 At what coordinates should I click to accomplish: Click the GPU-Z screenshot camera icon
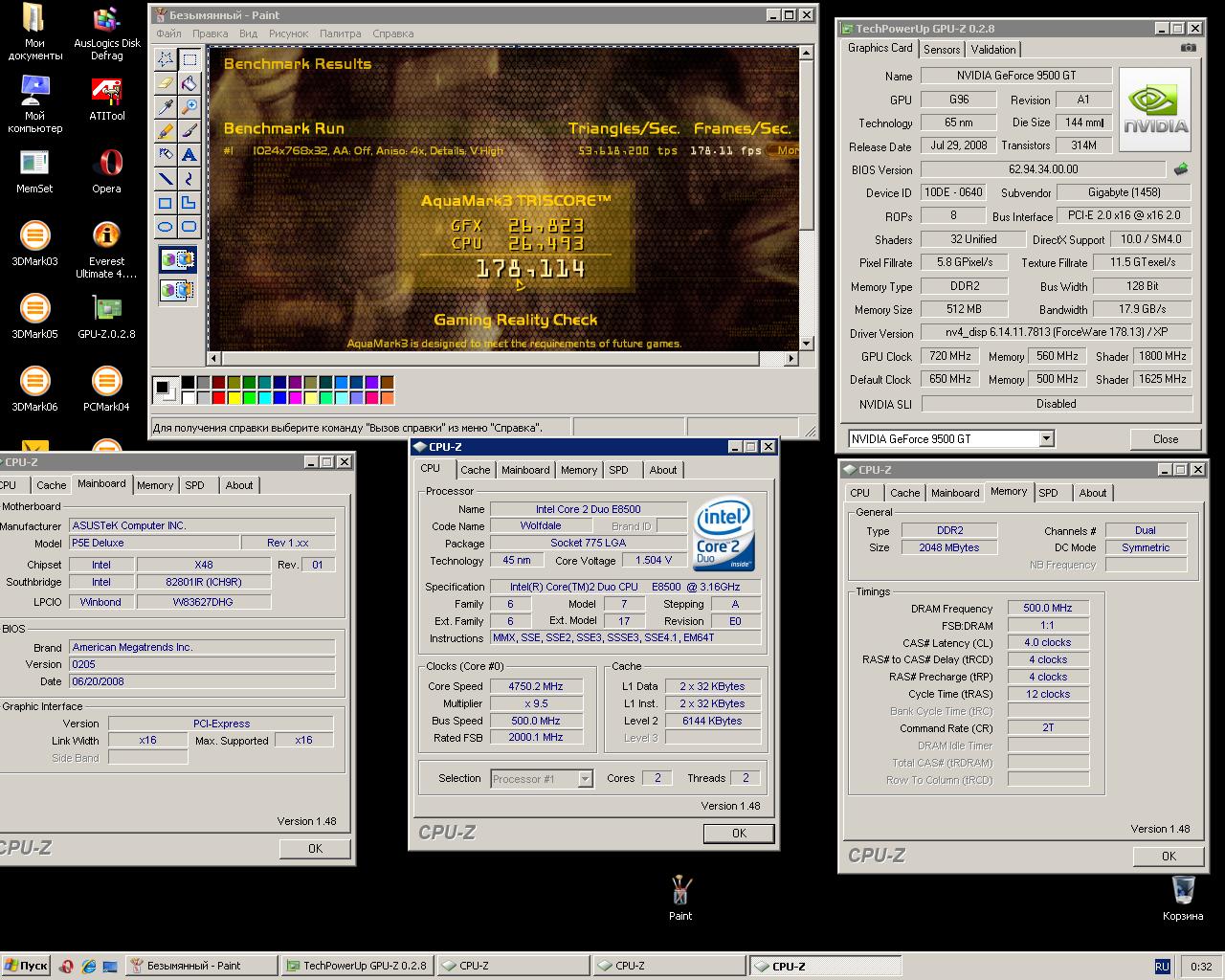tap(1188, 48)
